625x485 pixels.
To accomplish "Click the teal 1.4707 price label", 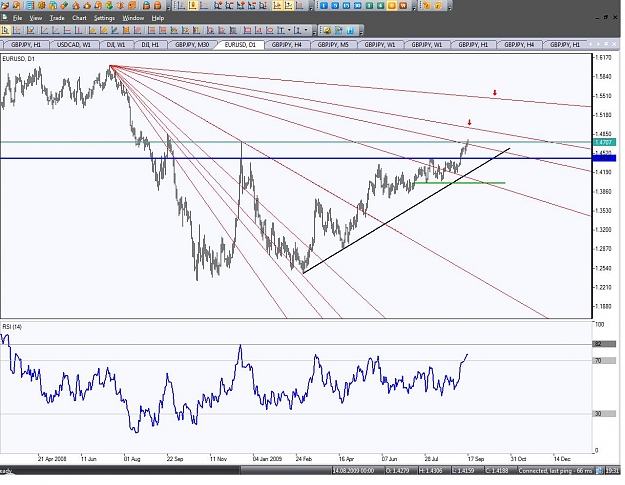I will 604,142.
